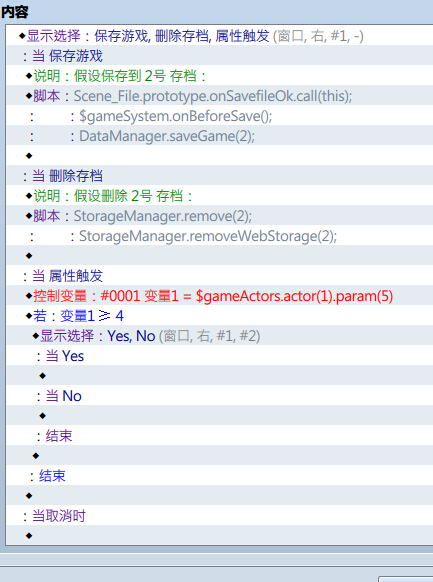Select the '当 No' branch row

pyautogui.click(x=220, y=396)
